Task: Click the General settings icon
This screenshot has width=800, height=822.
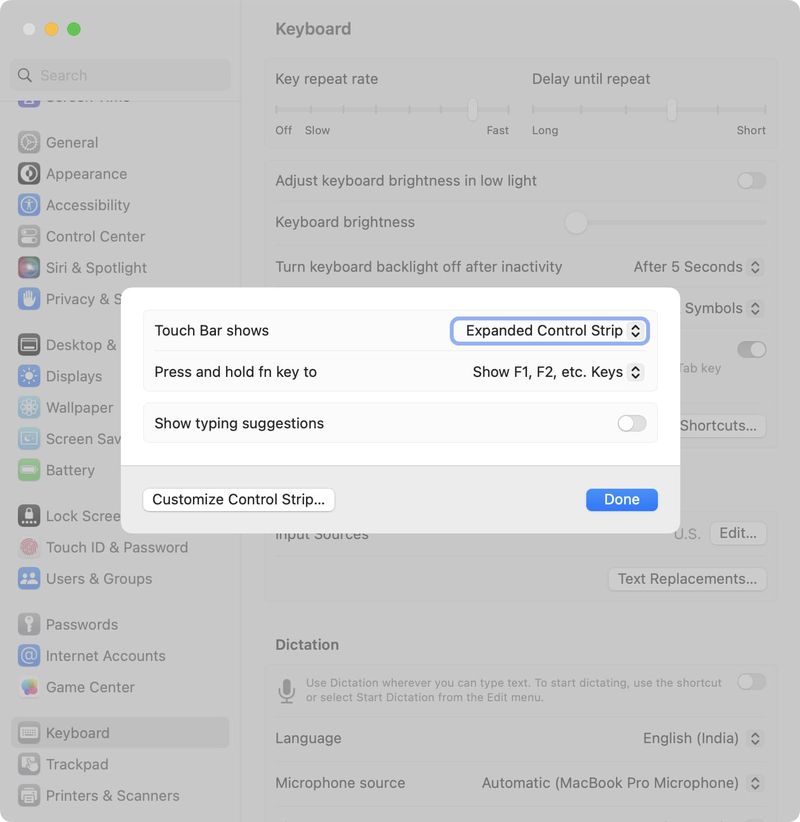Action: coord(29,143)
